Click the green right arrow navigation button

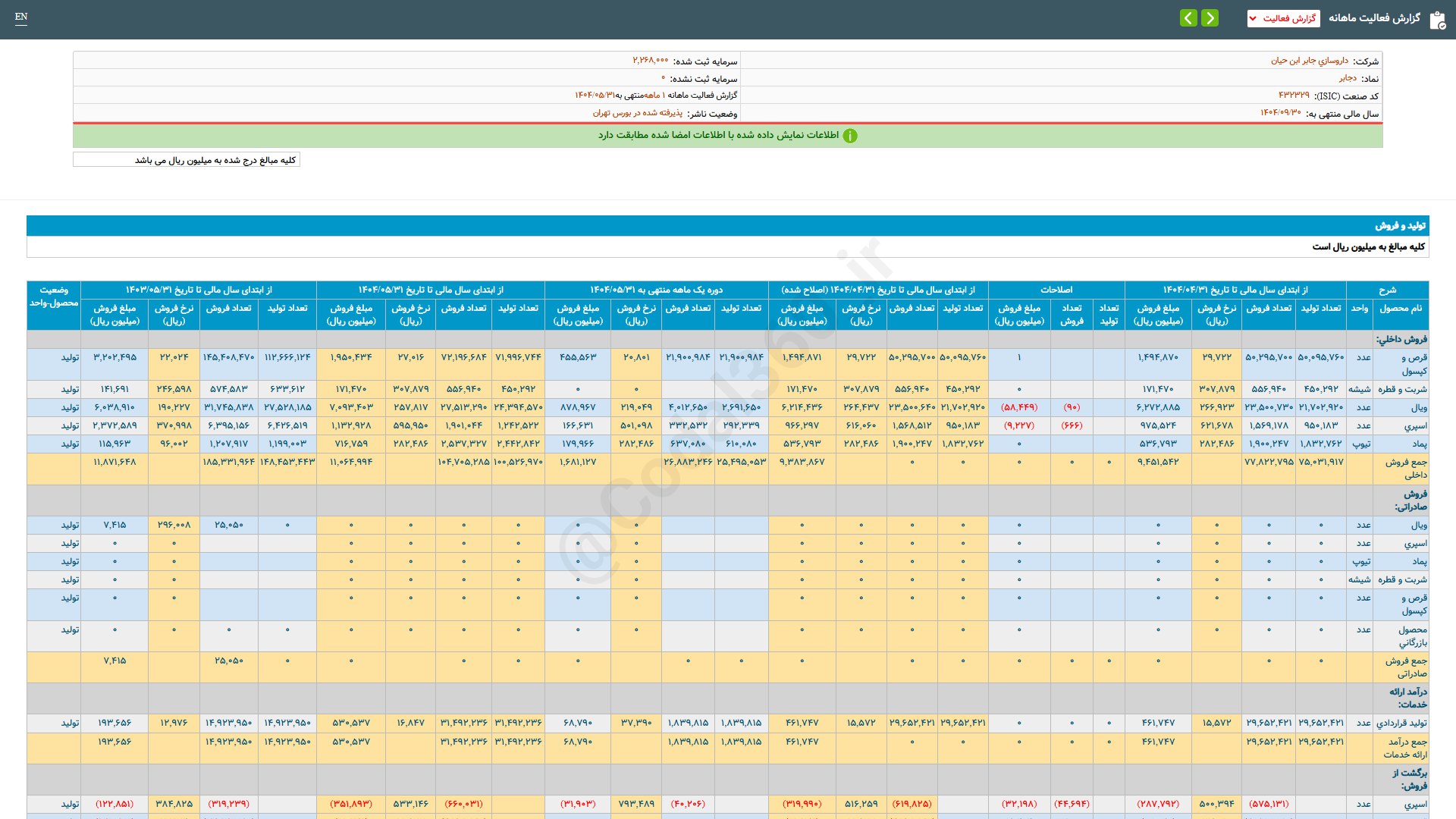1210,17
